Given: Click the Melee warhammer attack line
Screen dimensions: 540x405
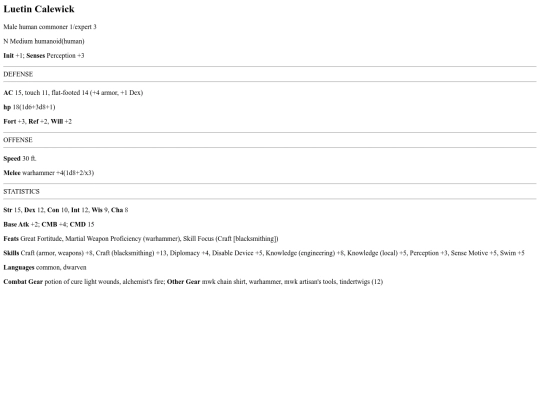Looking at the screenshot, I should (49, 173).
